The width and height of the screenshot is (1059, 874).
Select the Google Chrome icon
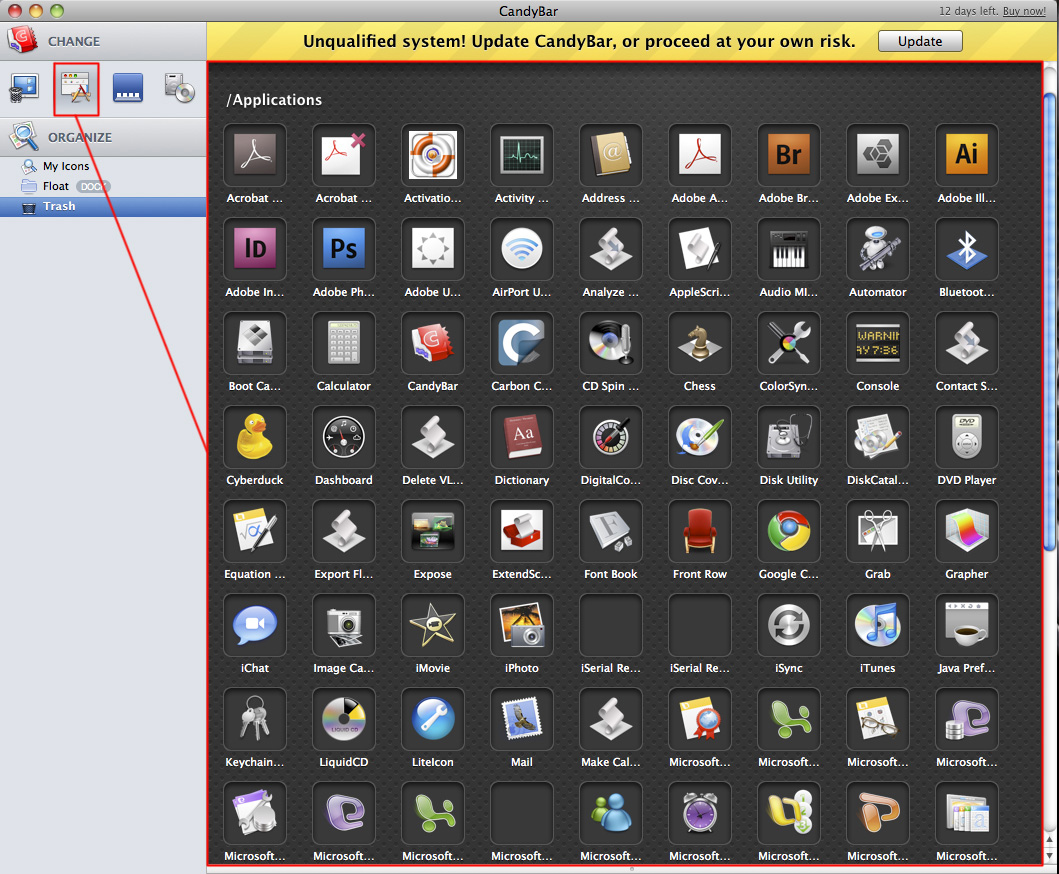788,530
